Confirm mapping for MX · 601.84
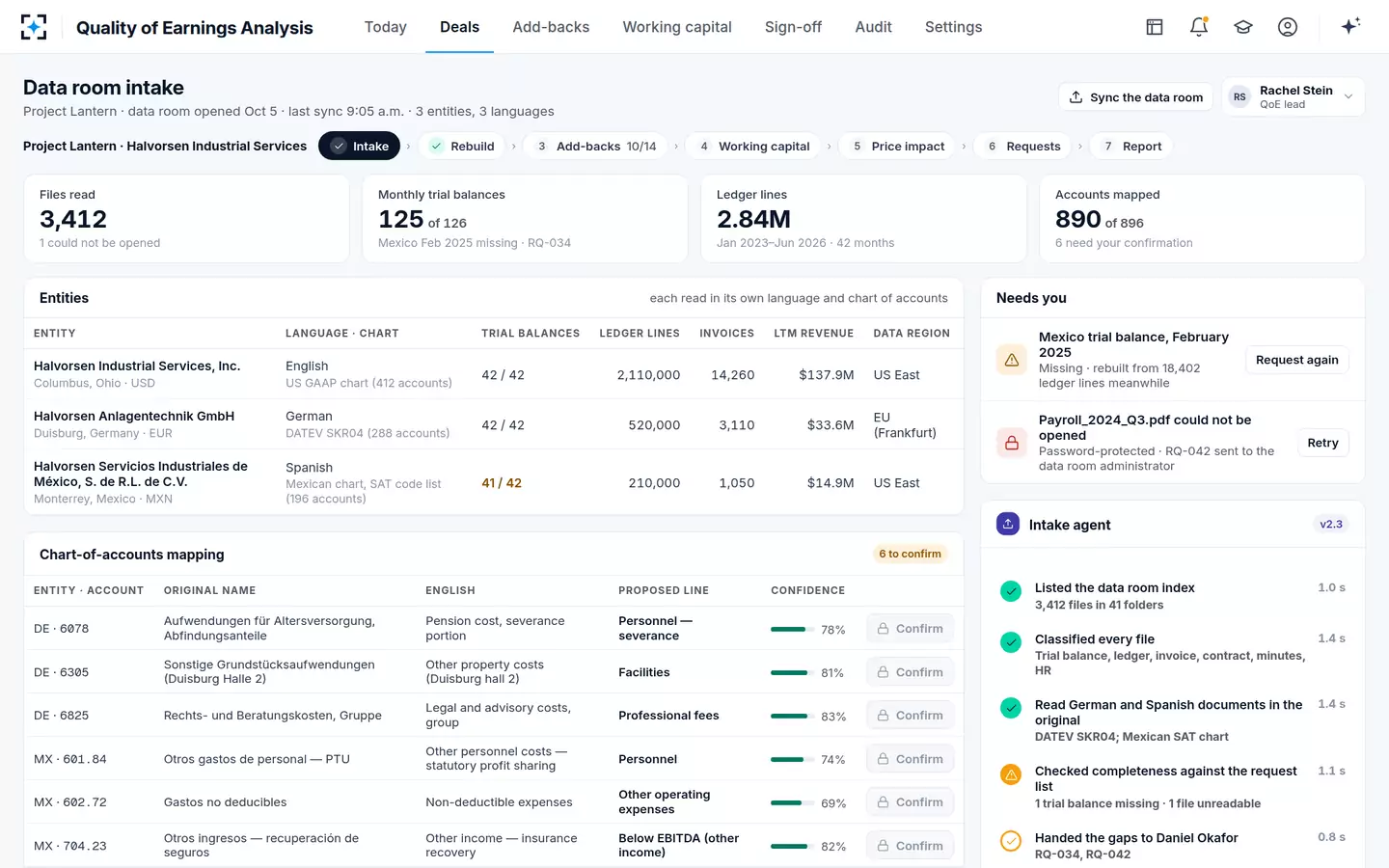The image size is (1389, 868). tap(911, 759)
